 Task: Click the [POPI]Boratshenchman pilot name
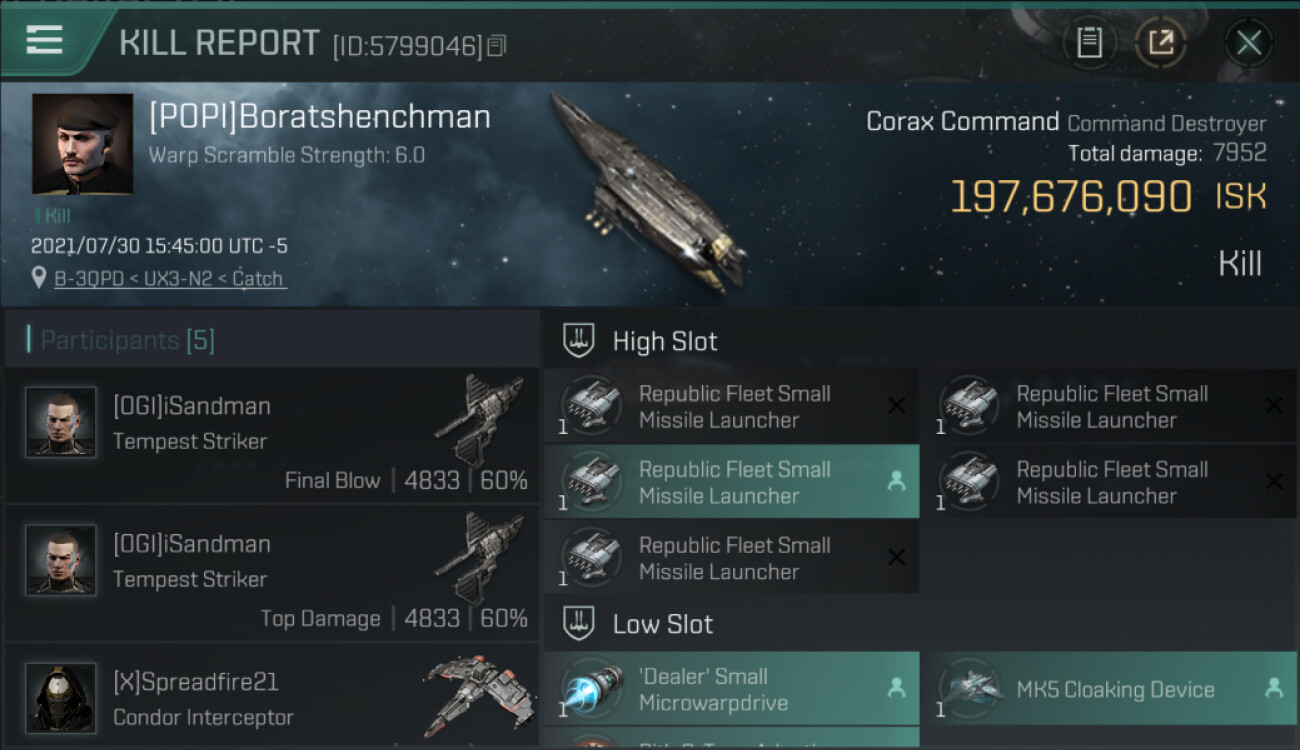[320, 117]
